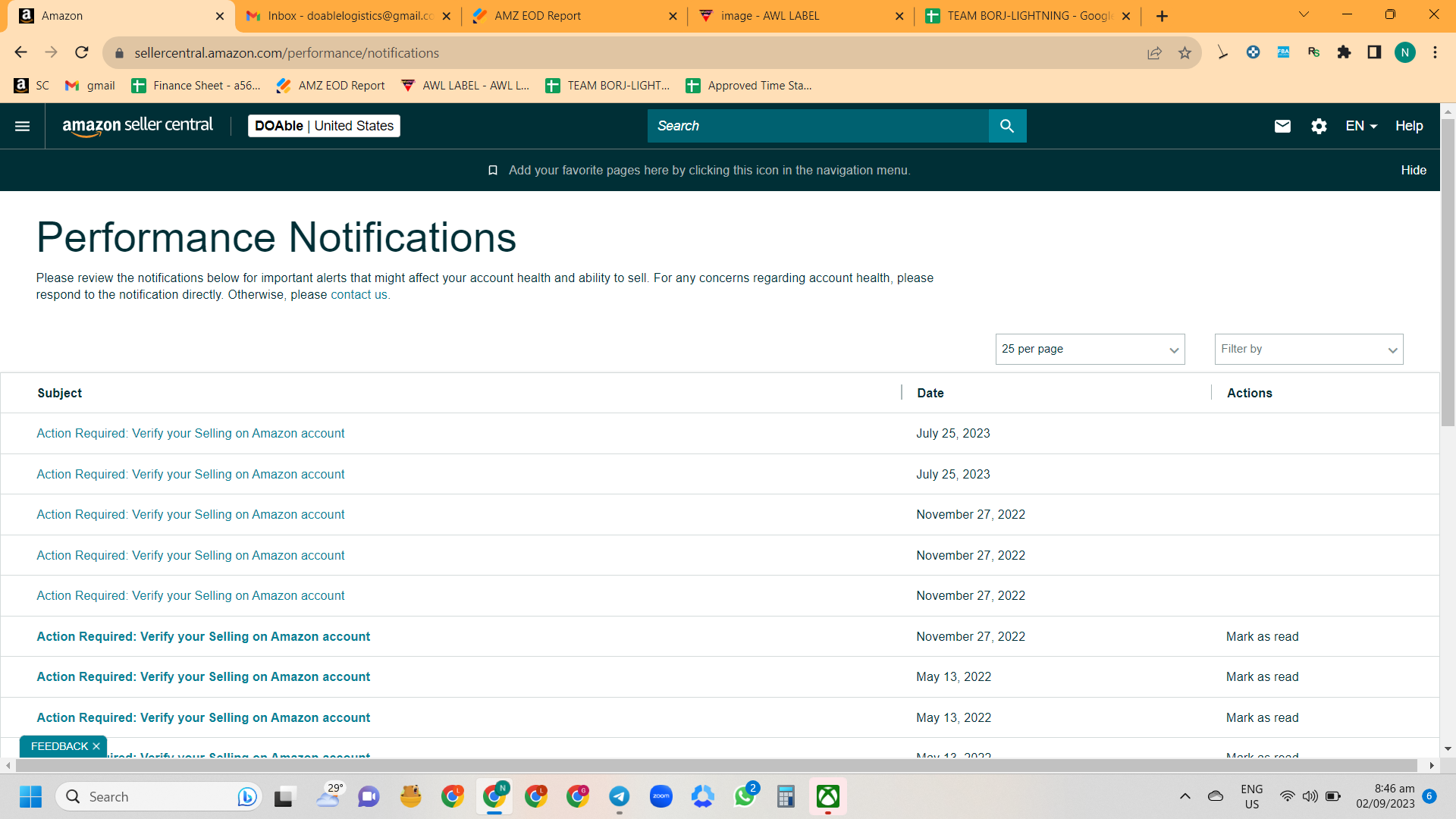Switch to the TEAM BORJ-LIGHTNING tab
Image resolution: width=1456 pixels, height=819 pixels.
1028,16
